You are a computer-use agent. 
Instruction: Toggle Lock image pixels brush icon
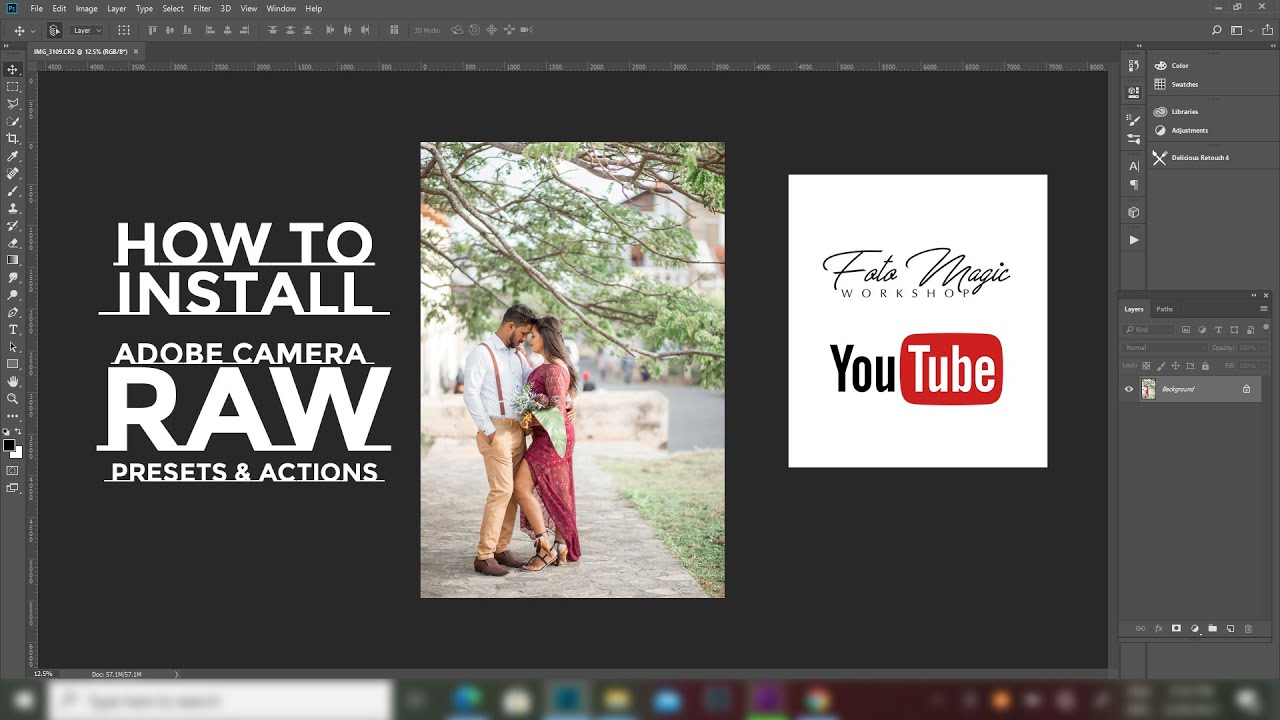pos(1161,366)
